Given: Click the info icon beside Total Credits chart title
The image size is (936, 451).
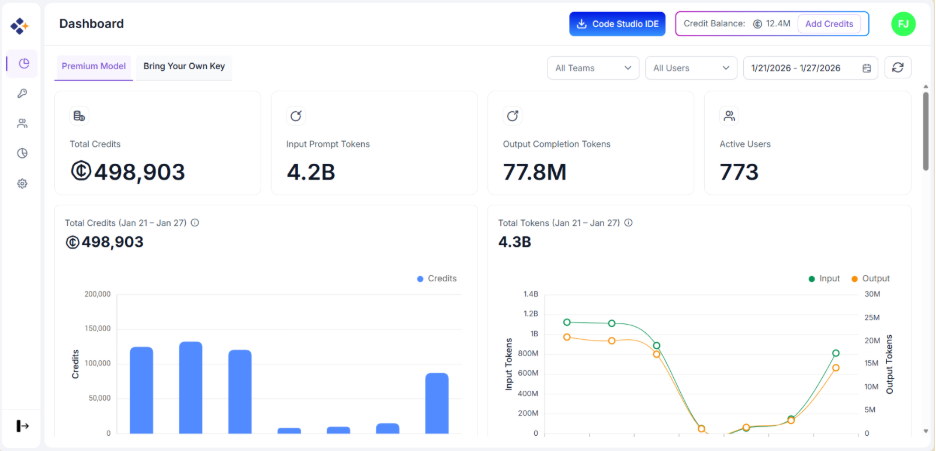Looking at the screenshot, I should [195, 223].
